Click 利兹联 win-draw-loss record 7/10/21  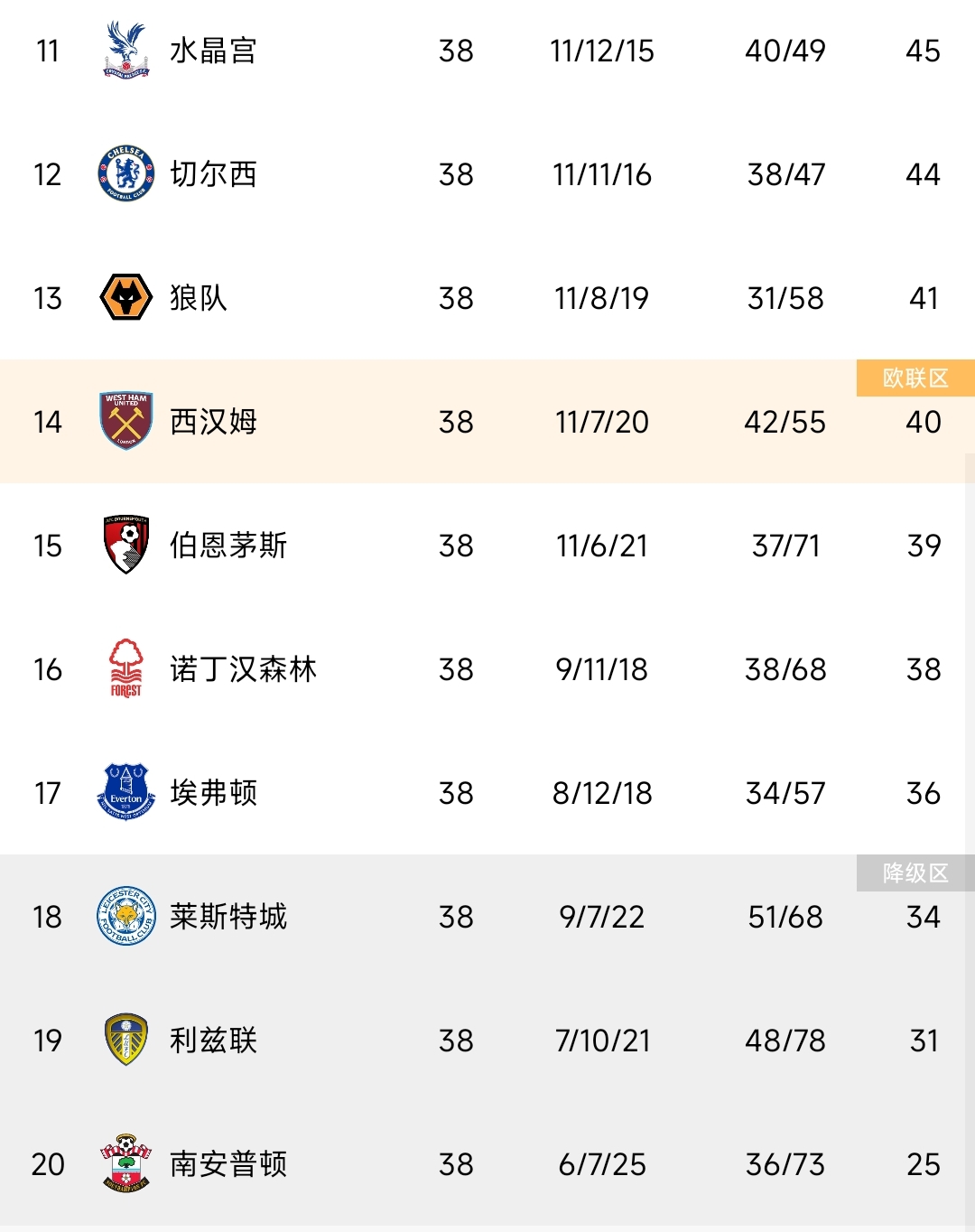click(602, 1041)
